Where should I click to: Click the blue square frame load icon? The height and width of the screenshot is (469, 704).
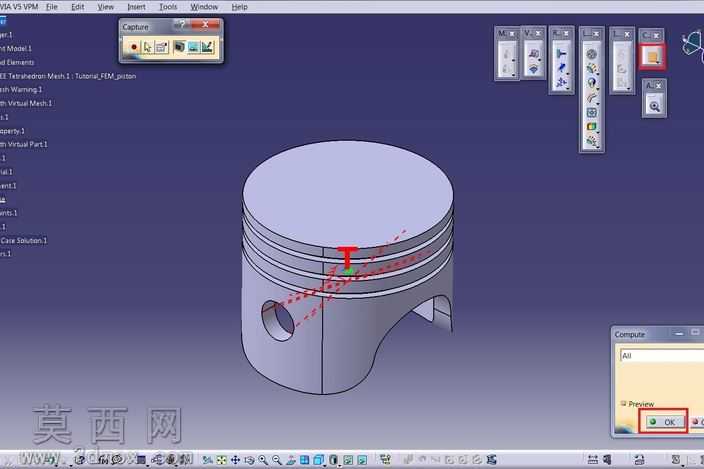pyautogui.click(x=591, y=112)
